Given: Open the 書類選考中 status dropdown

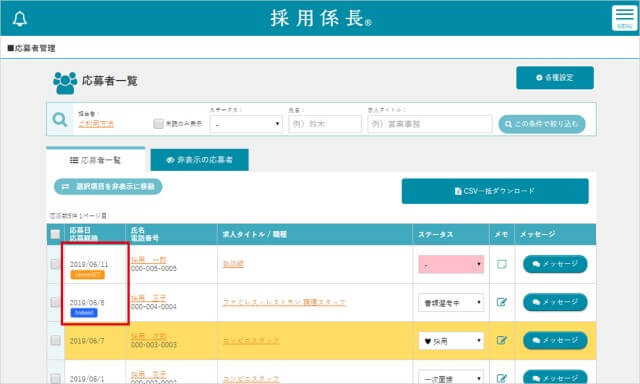Looking at the screenshot, I should tap(451, 302).
